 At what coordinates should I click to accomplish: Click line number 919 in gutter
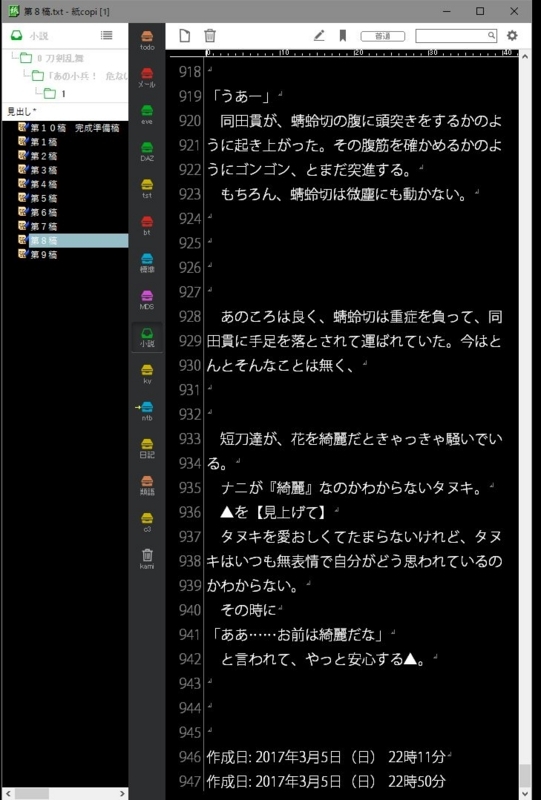[x=189, y=96]
